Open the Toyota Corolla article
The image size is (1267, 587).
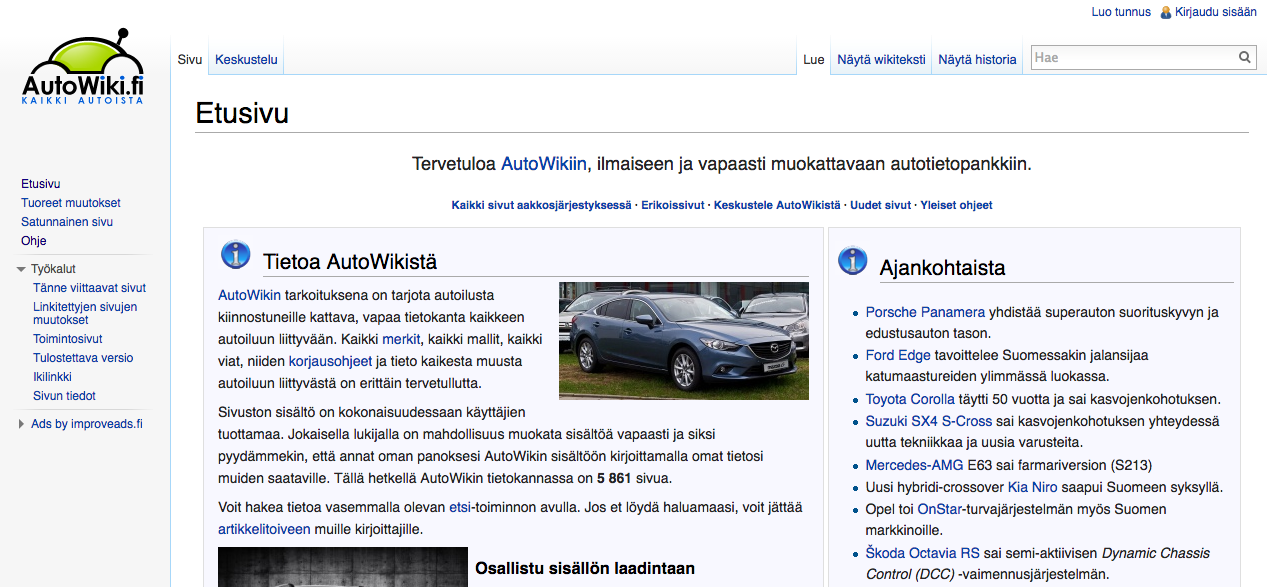coord(910,399)
